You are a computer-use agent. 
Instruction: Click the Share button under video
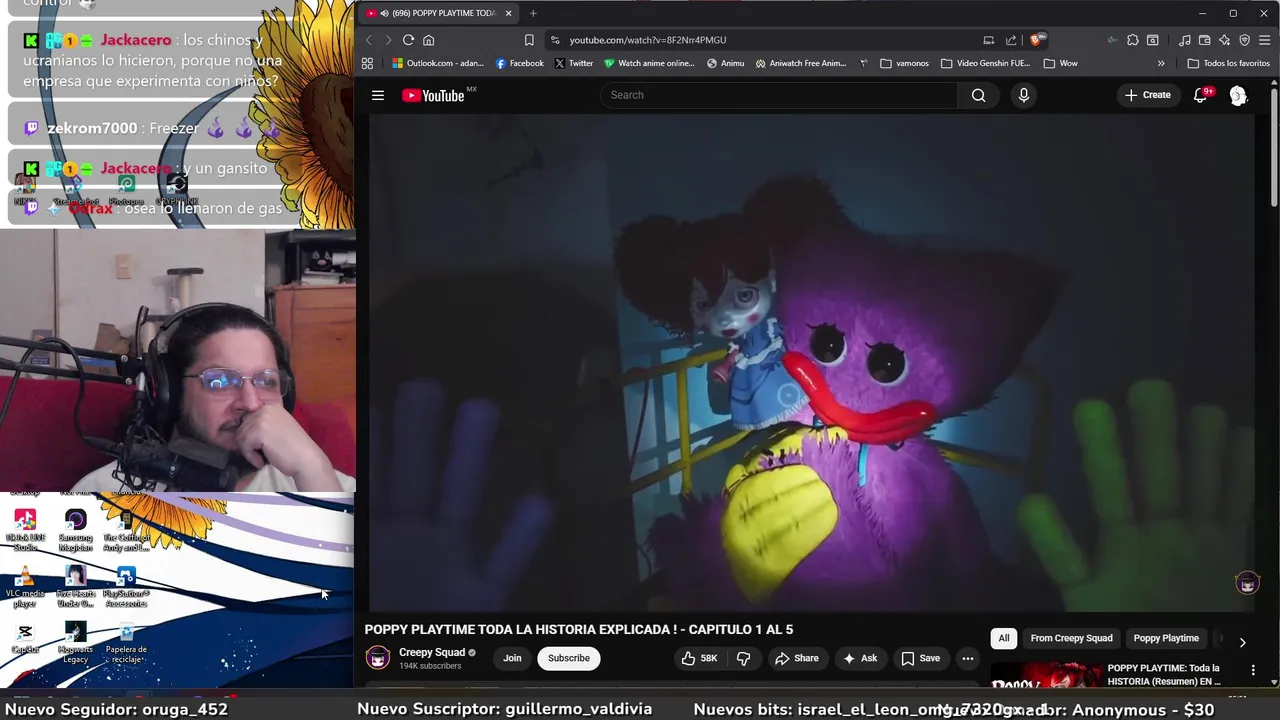(x=796, y=658)
